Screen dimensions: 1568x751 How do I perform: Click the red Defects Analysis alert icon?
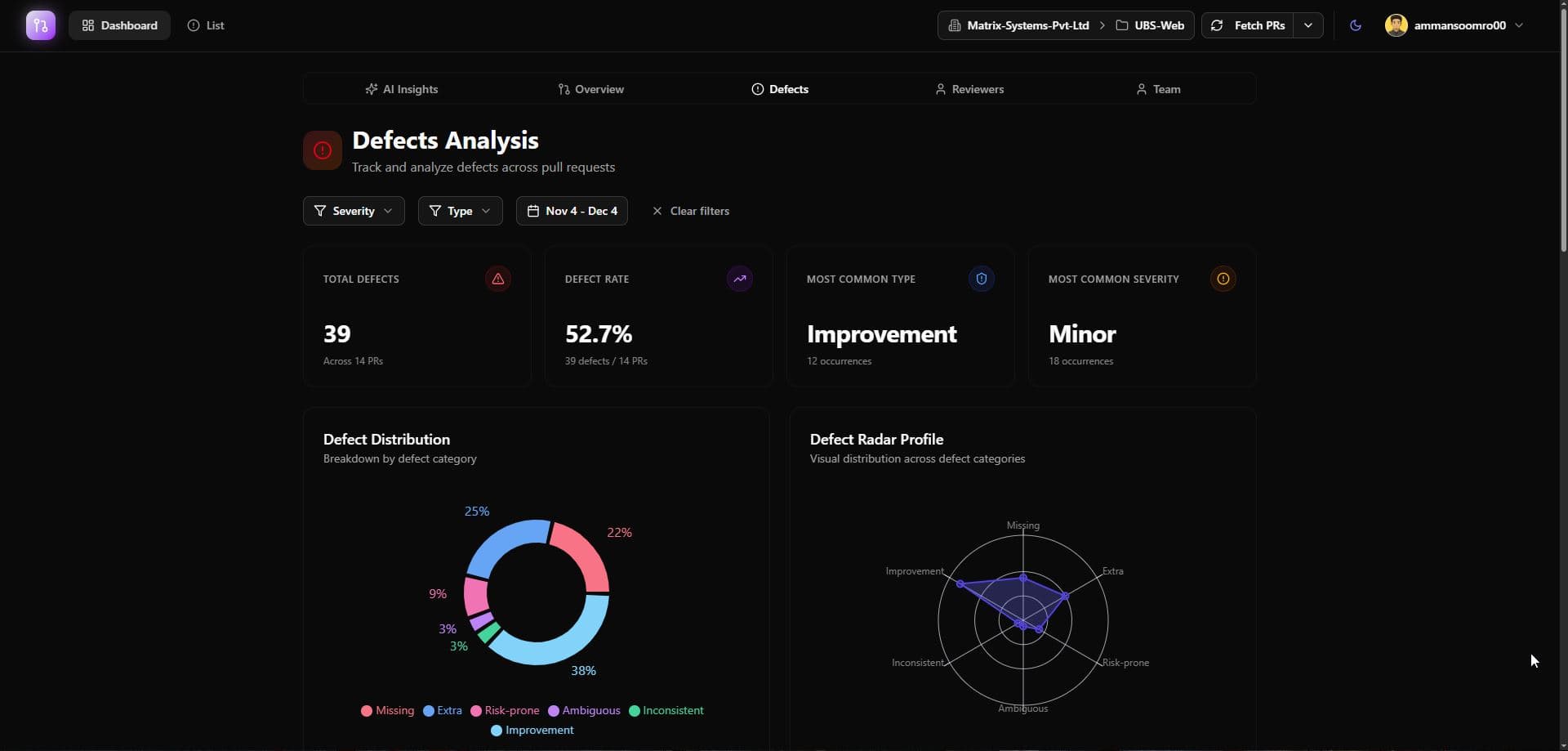point(323,150)
